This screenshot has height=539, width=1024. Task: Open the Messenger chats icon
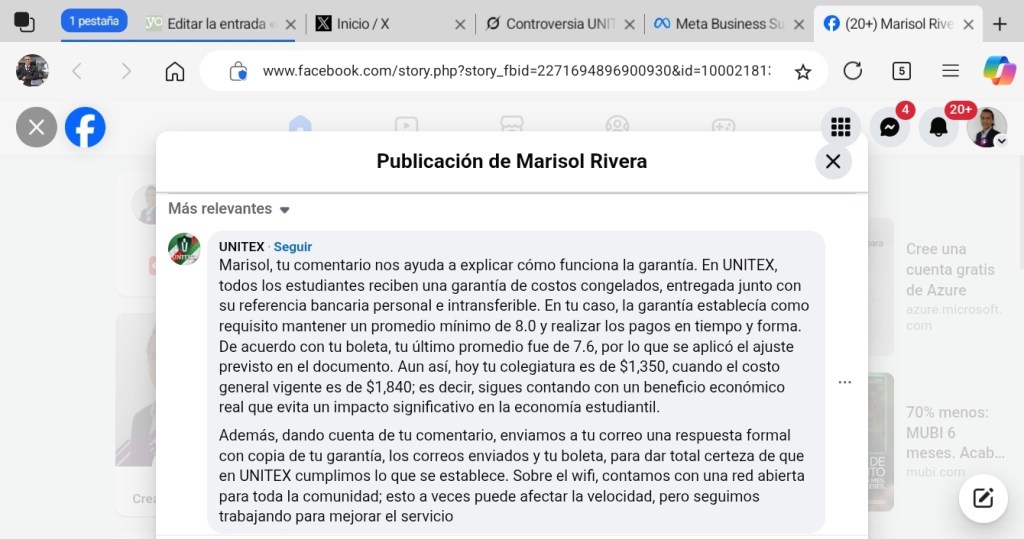[889, 127]
